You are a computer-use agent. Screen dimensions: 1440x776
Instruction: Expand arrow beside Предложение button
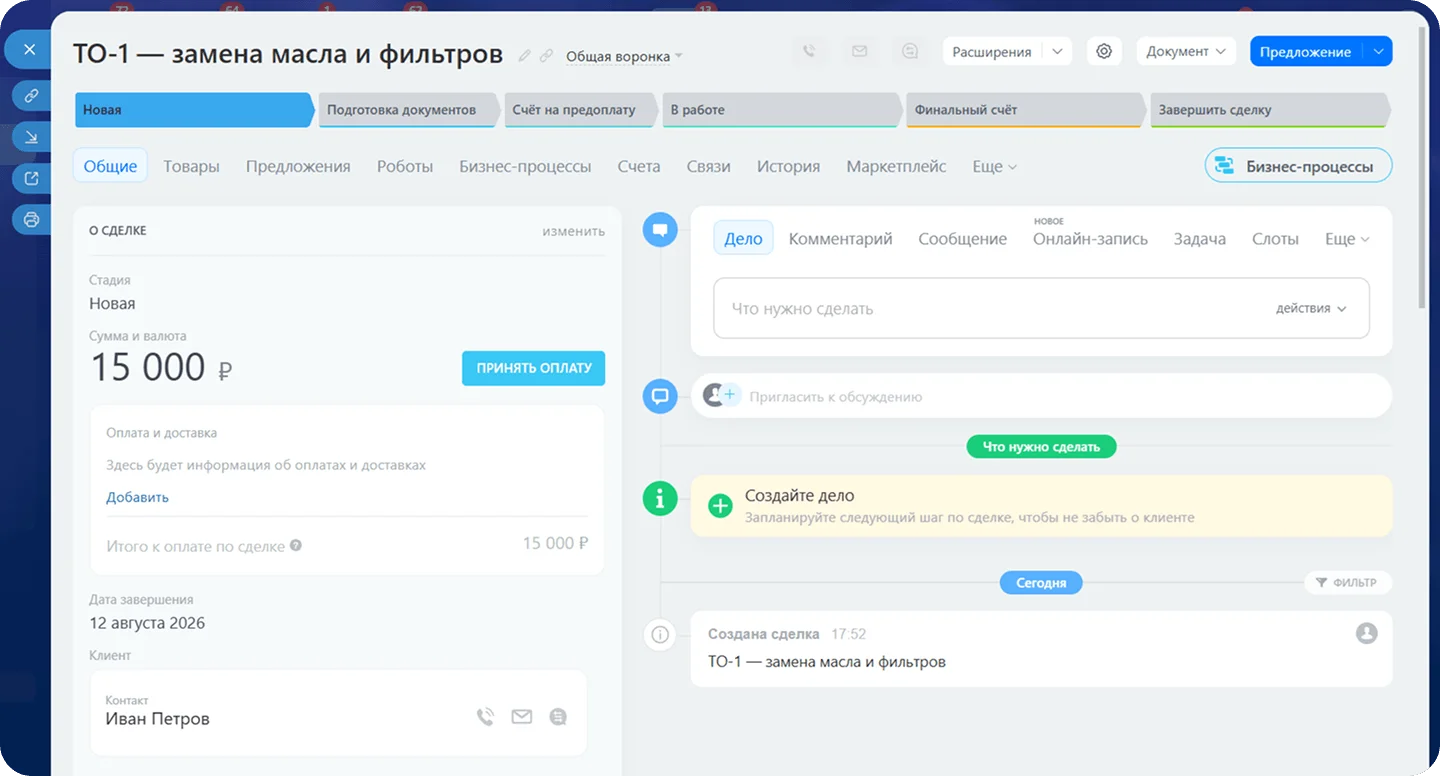pos(1378,52)
